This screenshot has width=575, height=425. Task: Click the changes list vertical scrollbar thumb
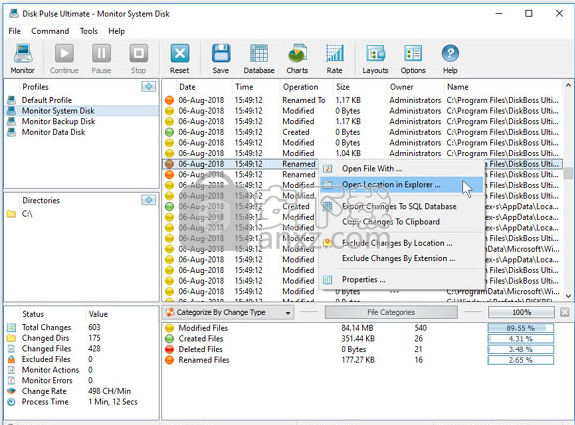click(x=568, y=173)
